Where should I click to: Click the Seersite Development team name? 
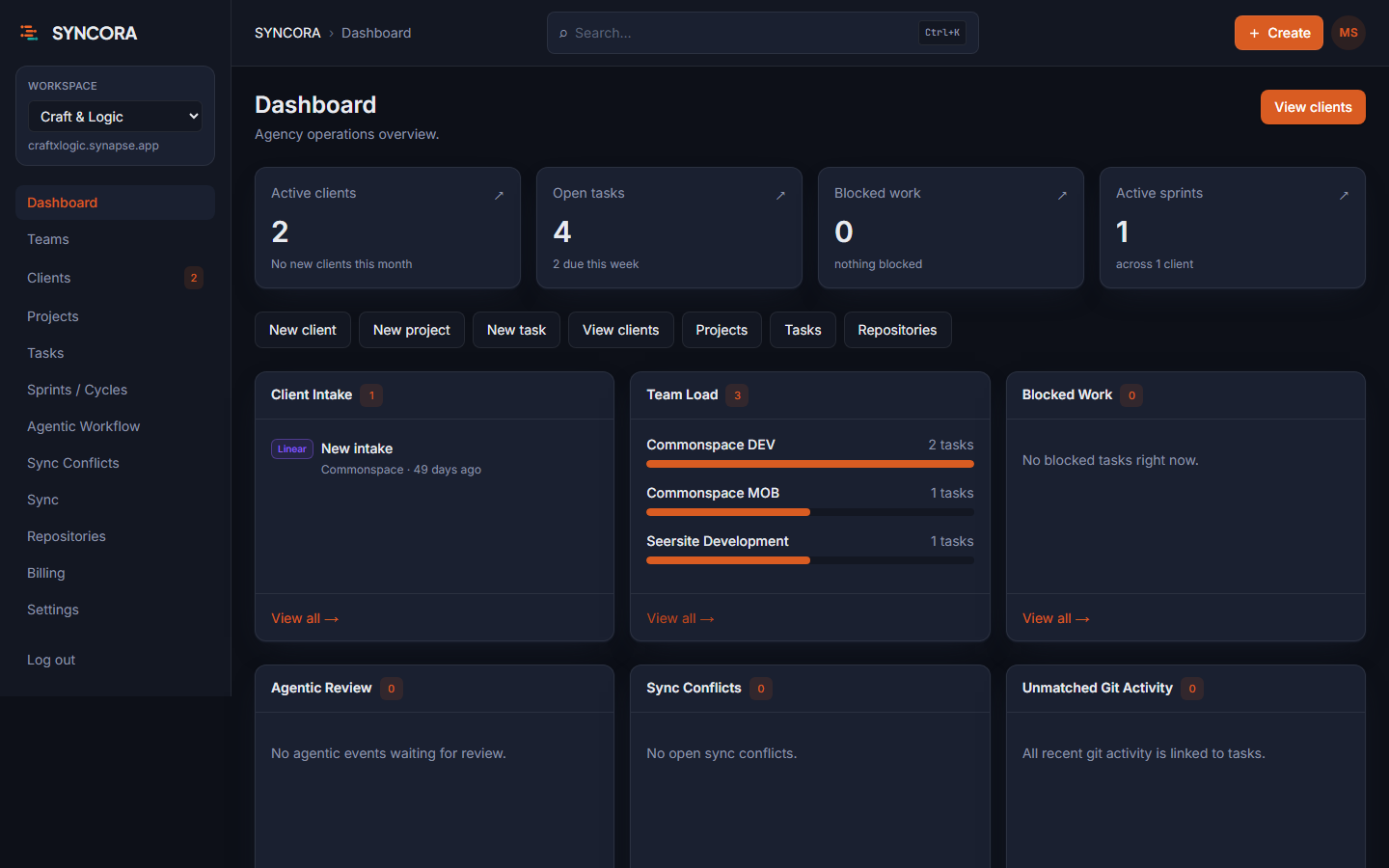point(718,541)
